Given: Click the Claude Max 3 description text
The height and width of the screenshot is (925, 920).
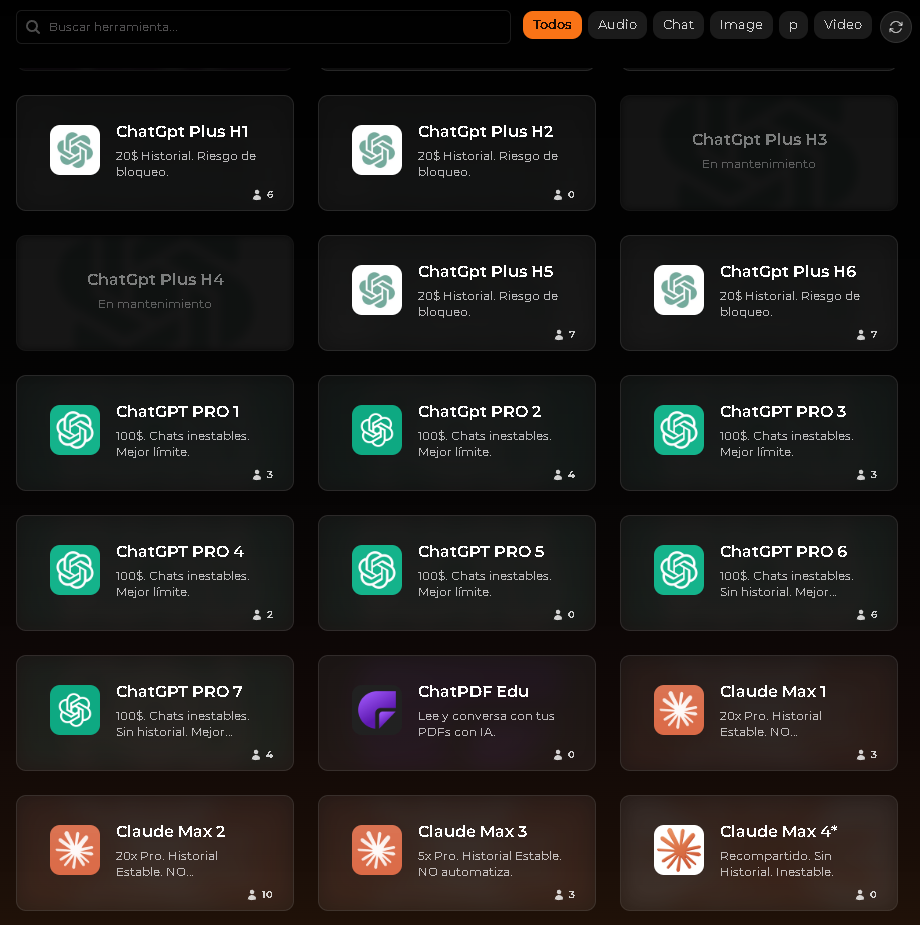Looking at the screenshot, I should (490, 864).
